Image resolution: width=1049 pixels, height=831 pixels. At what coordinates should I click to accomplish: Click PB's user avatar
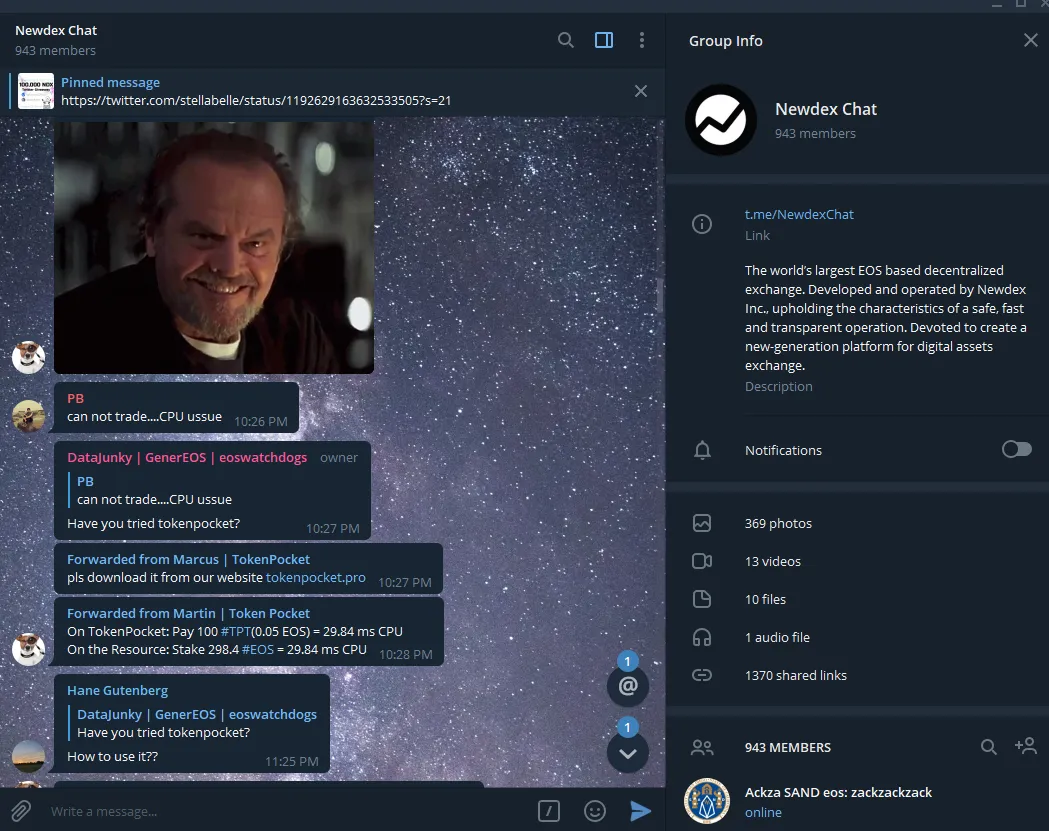point(28,416)
